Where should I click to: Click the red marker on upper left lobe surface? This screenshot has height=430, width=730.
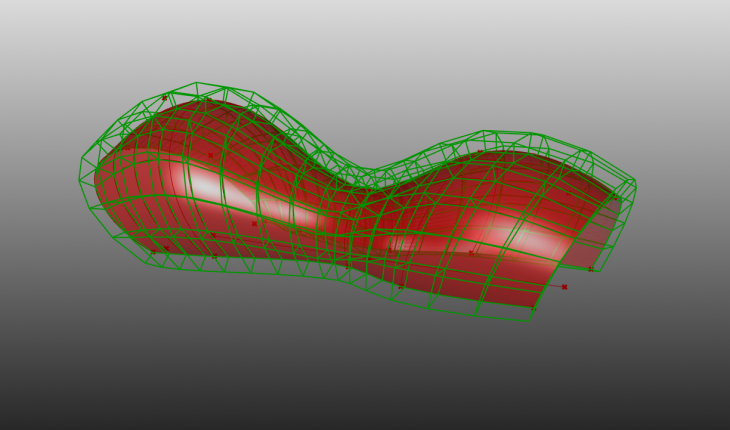pos(210,155)
